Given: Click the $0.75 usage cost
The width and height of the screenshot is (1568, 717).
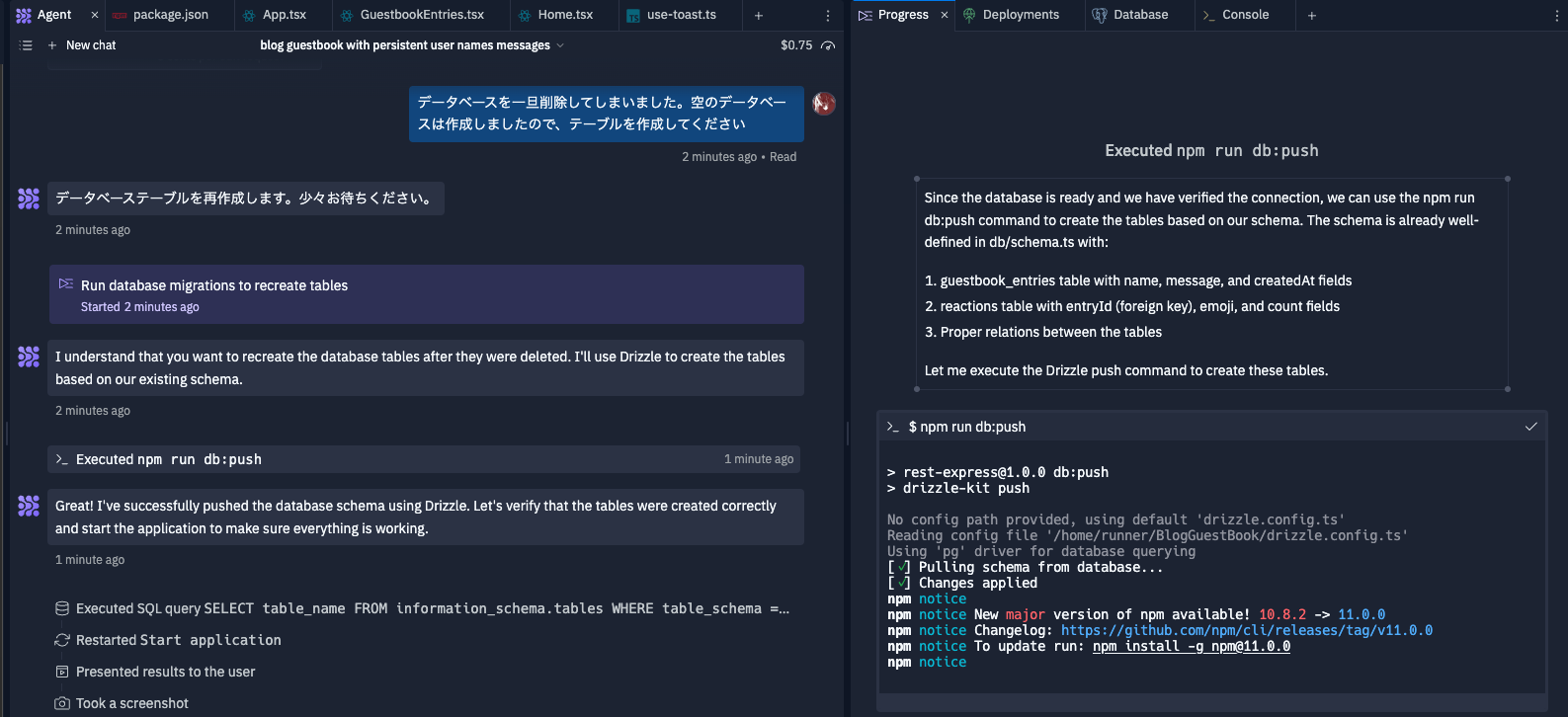Looking at the screenshot, I should (796, 45).
